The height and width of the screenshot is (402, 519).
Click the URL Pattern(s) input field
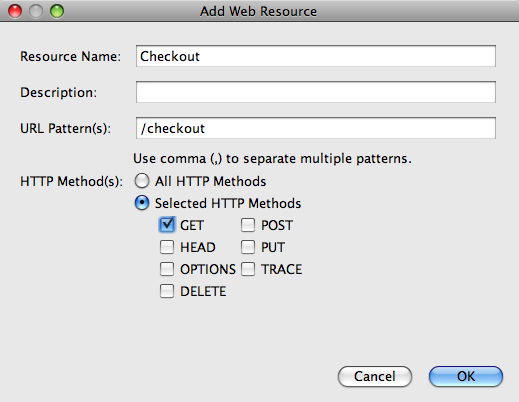[316, 128]
